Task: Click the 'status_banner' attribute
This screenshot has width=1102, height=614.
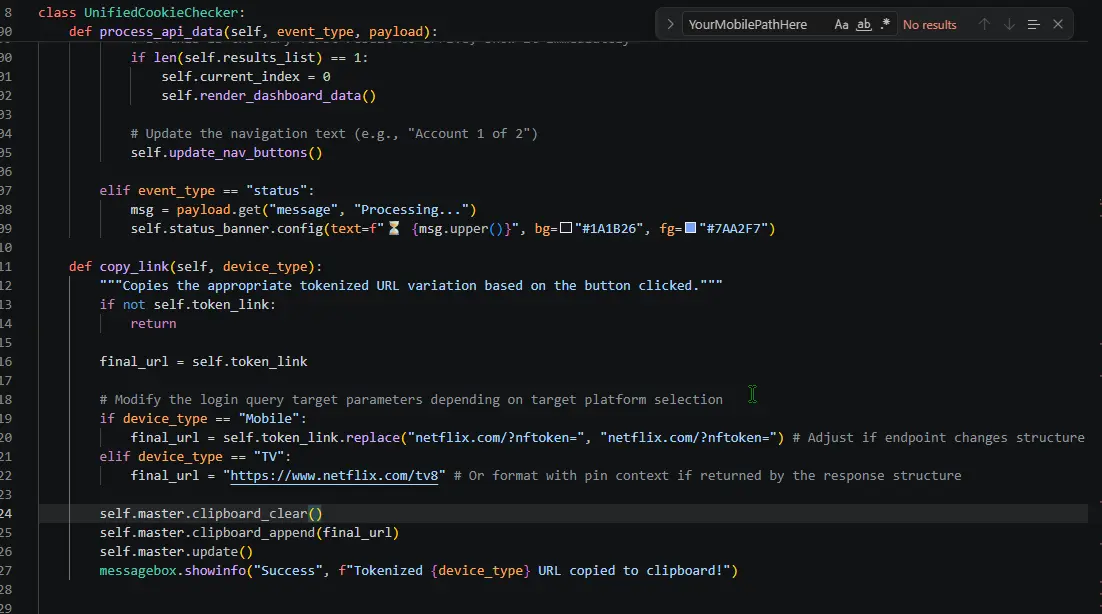Action: coord(219,228)
